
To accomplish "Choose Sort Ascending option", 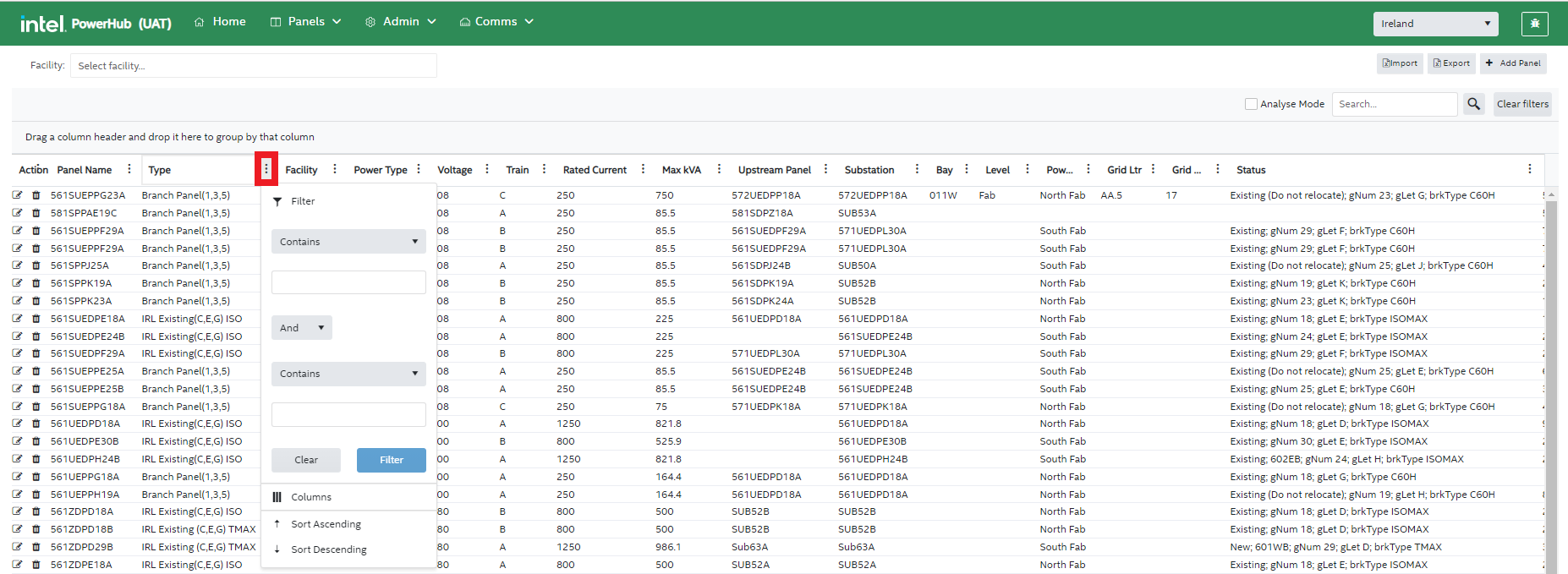I will point(326,524).
